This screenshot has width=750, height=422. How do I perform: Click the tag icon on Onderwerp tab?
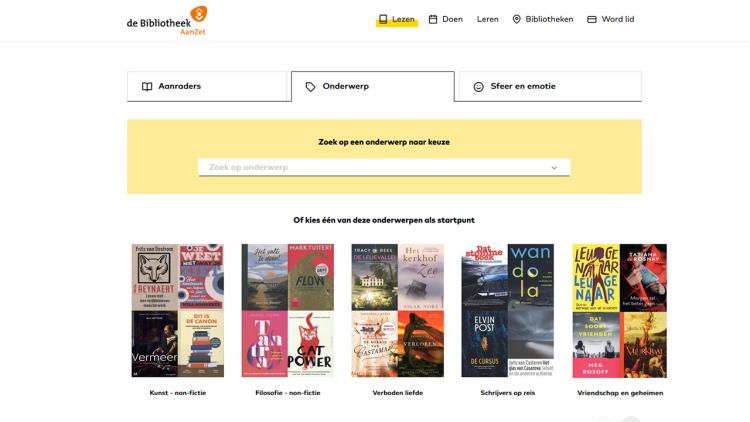point(311,87)
